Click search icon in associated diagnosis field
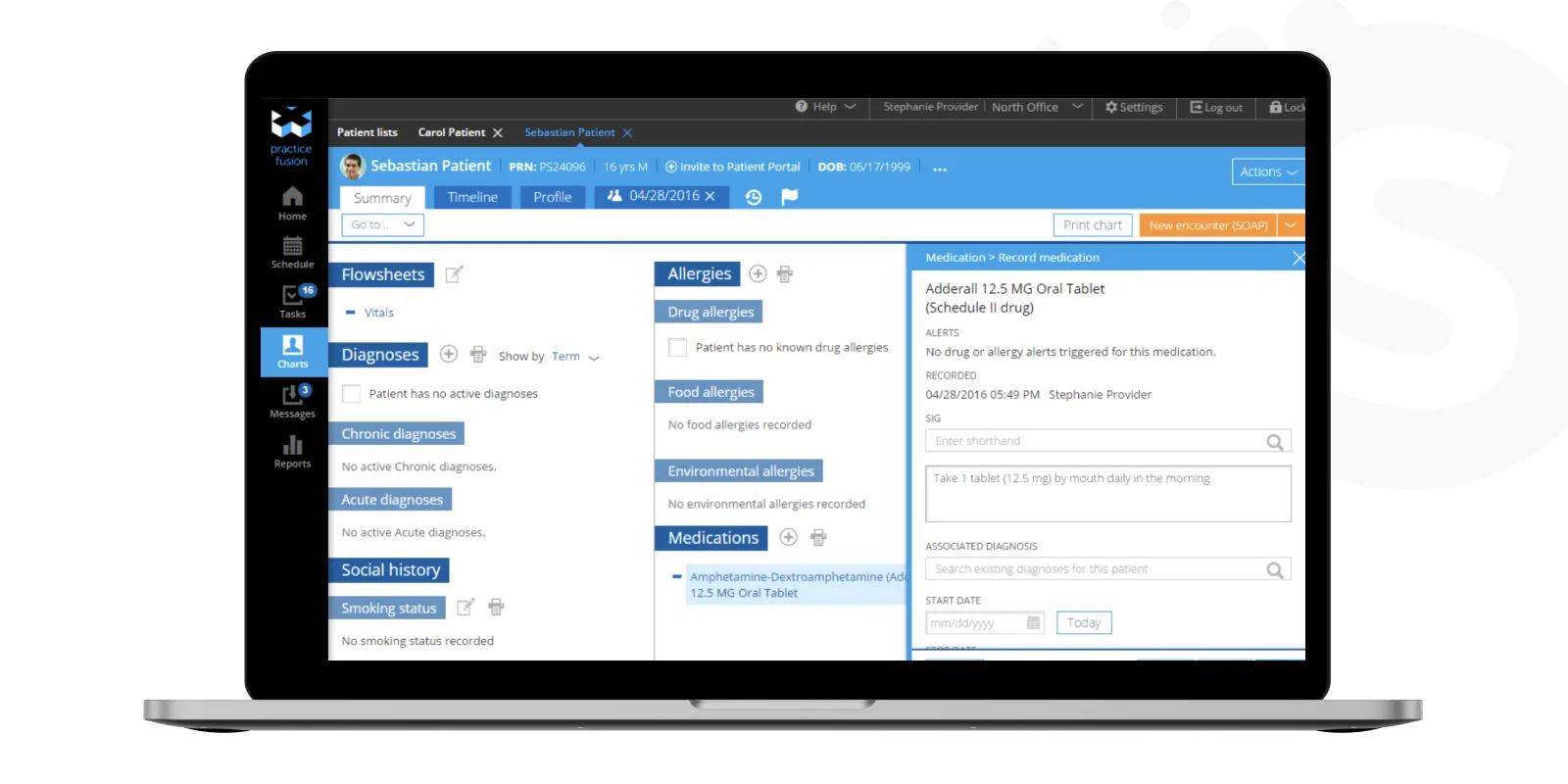 [1275, 570]
